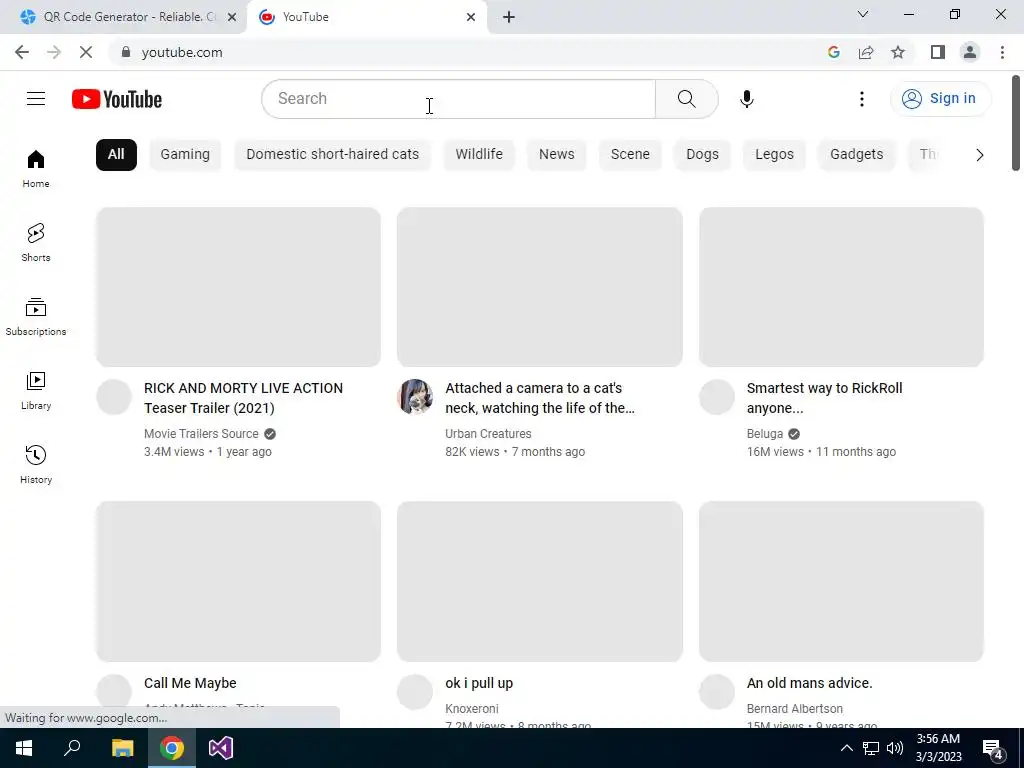The image size is (1024, 768).
Task: Open the volume control in tray
Action: [x=895, y=748]
